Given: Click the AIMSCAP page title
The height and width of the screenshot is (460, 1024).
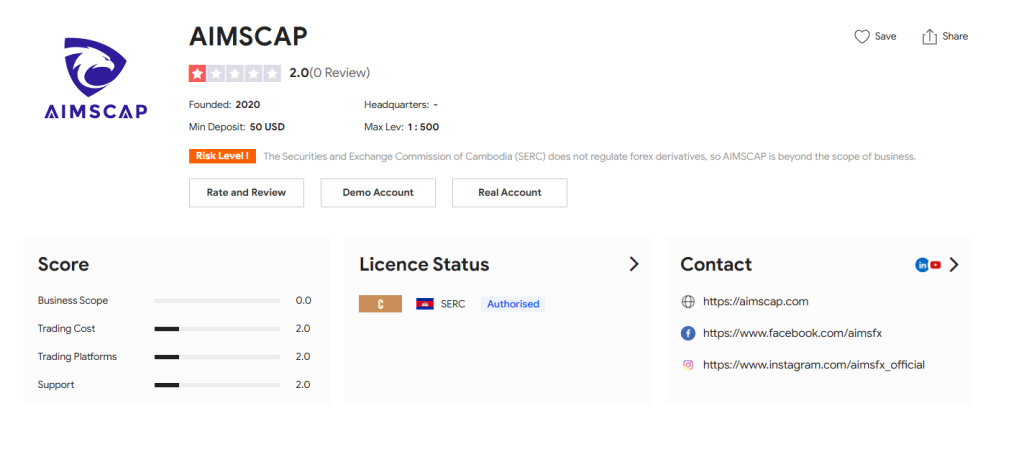Looking at the screenshot, I should point(248,37).
